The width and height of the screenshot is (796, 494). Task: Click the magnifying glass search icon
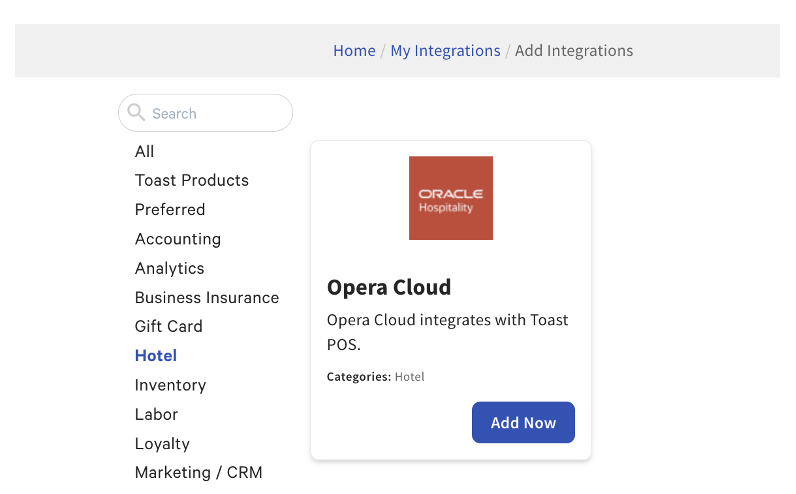click(137, 113)
